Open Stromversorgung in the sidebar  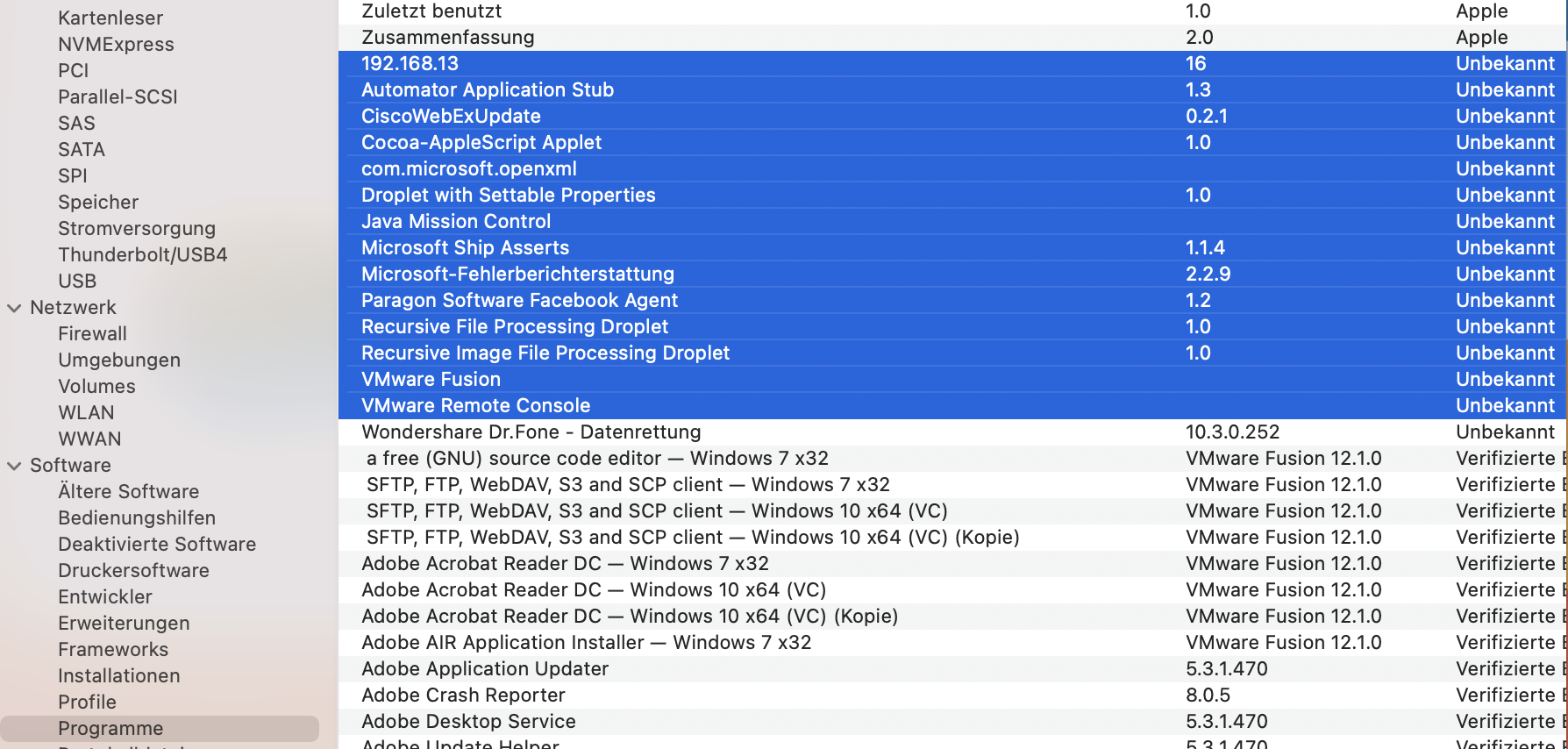pyautogui.click(x=137, y=229)
